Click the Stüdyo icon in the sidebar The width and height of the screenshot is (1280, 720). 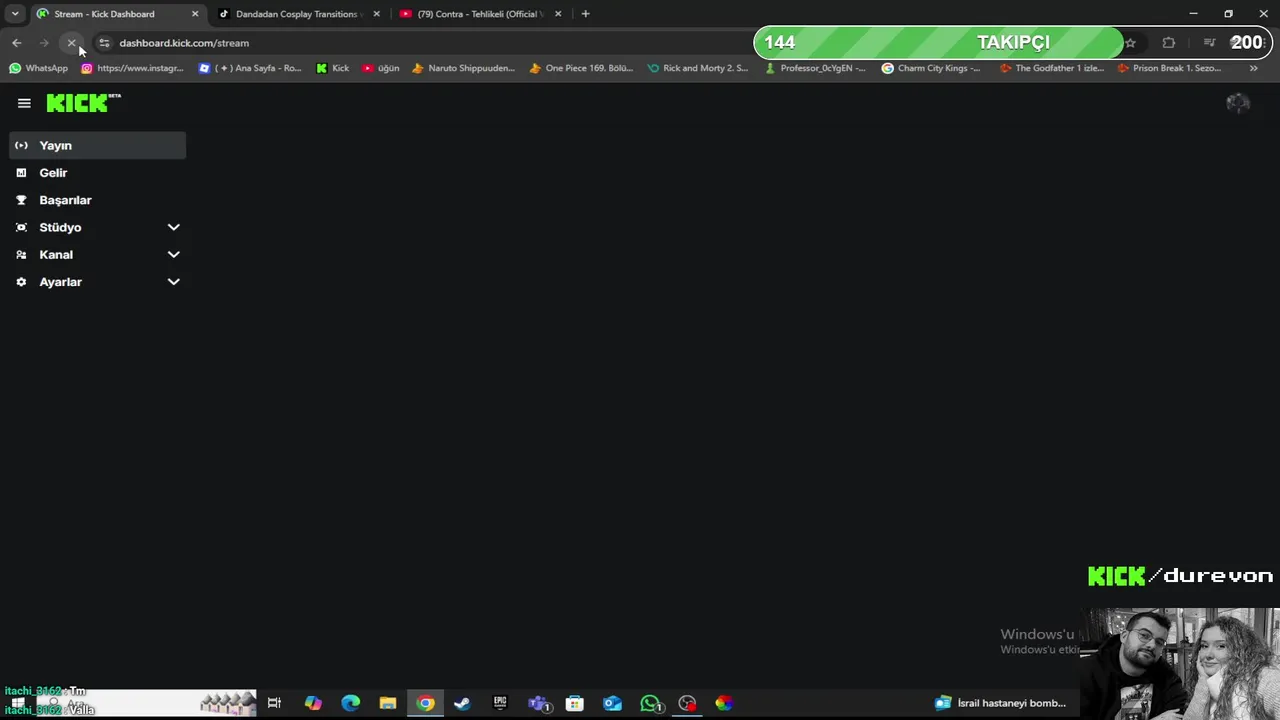21,227
